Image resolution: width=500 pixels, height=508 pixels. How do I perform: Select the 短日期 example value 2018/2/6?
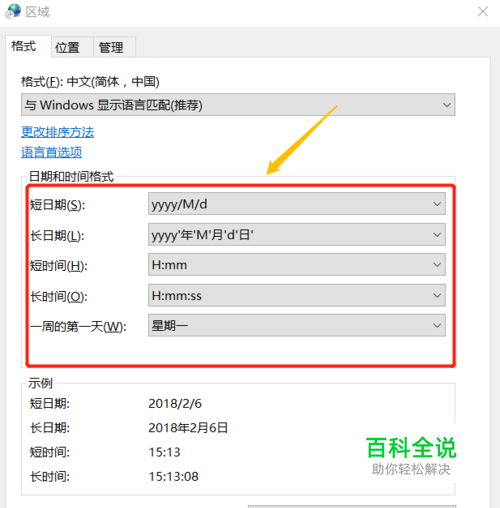tap(175, 404)
